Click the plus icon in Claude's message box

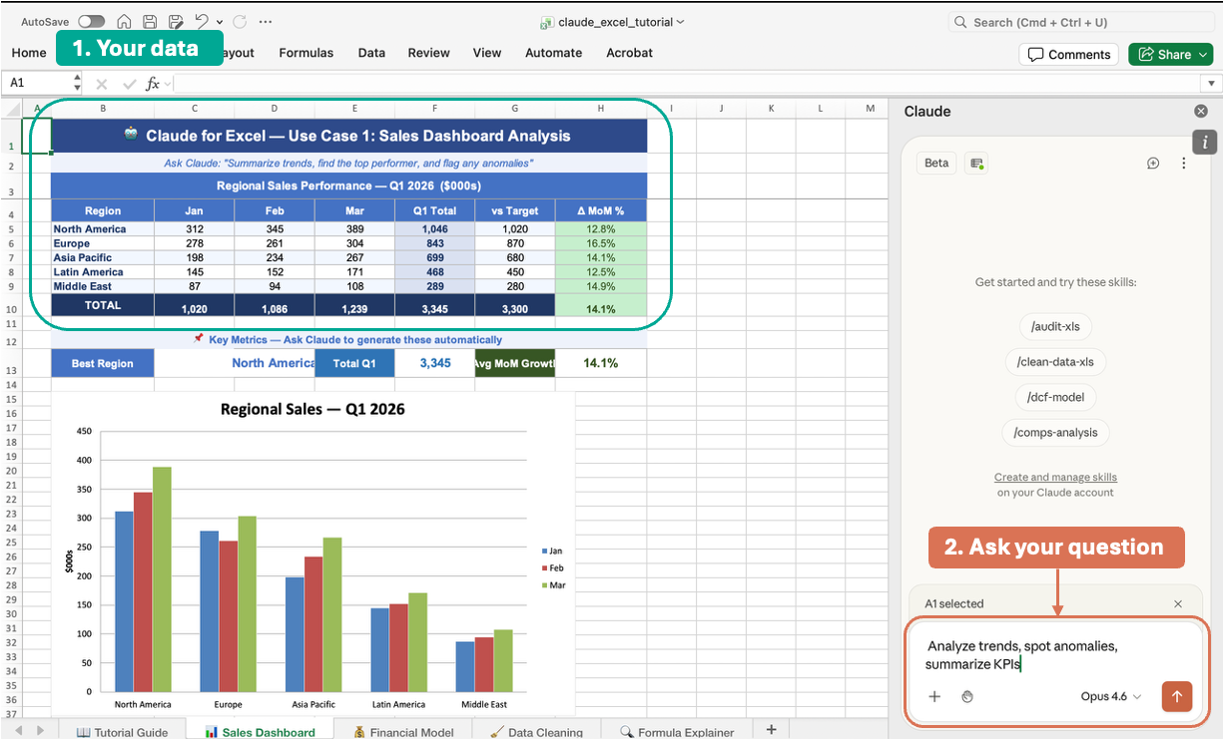pos(934,696)
